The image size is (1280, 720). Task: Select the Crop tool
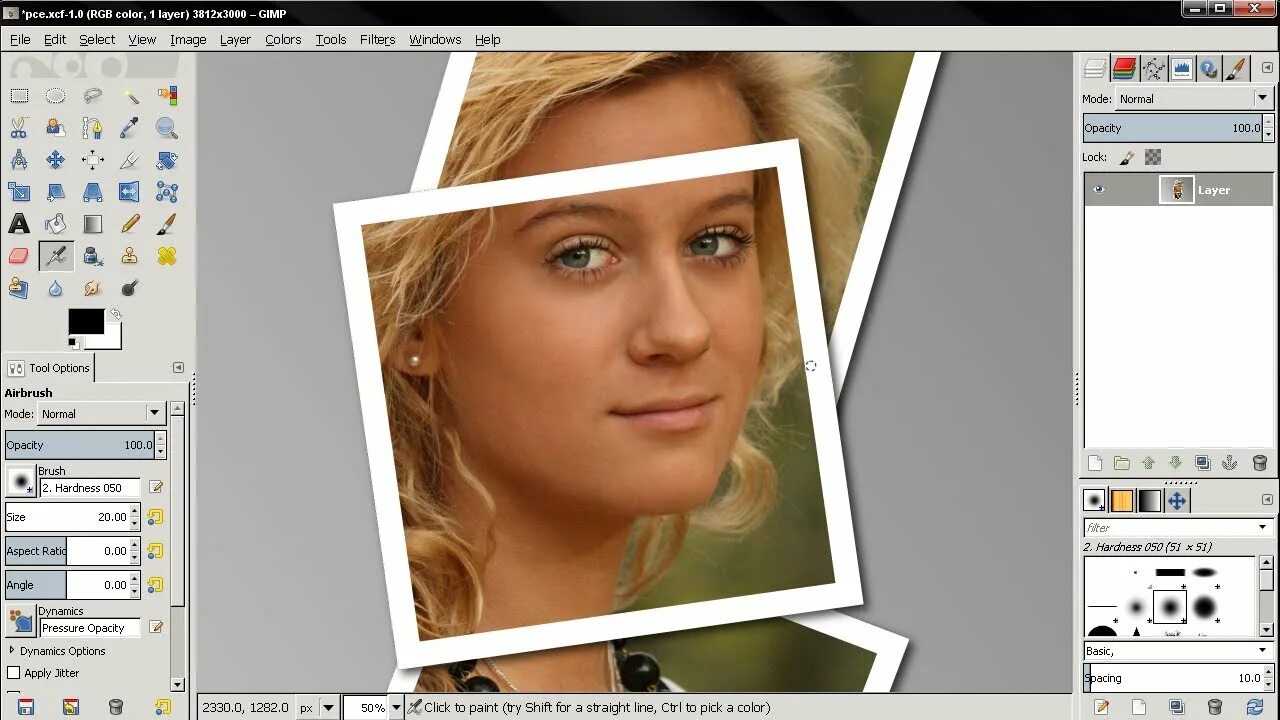[x=130, y=160]
